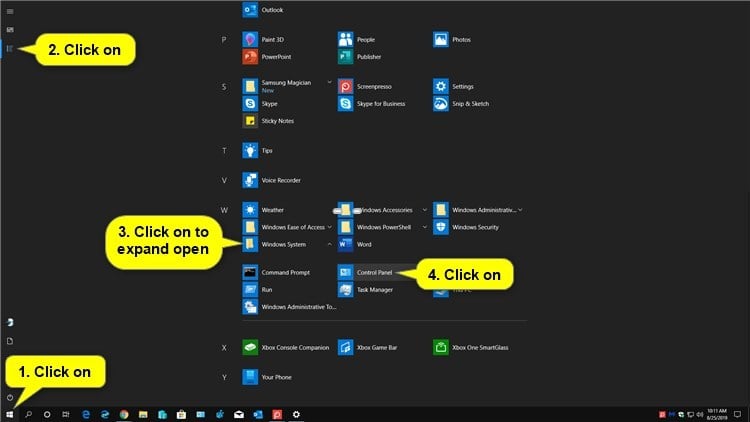Open the Documents shortcut in the sidebar

pos(10,341)
